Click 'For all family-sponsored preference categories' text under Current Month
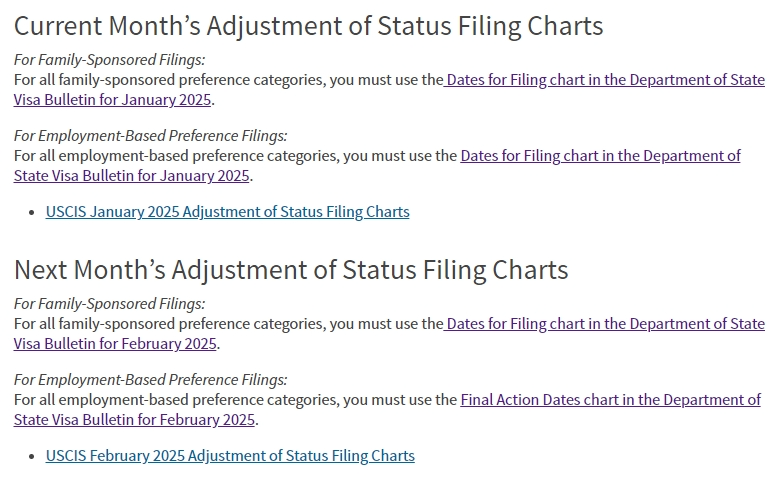Image resolution: width=776 pixels, height=480 pixels. pos(169,80)
